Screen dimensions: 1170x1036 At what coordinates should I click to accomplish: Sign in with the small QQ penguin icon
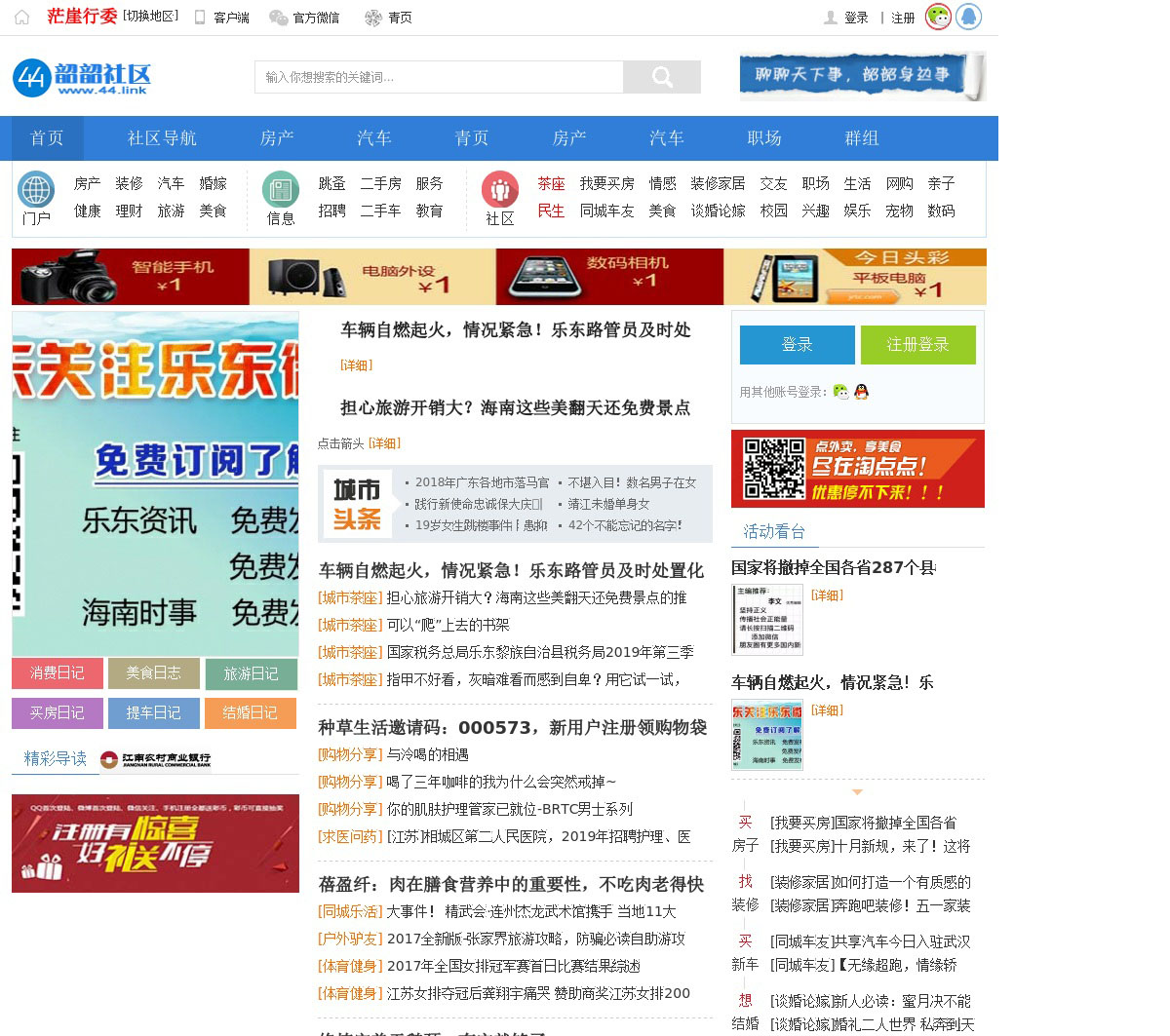tap(861, 392)
